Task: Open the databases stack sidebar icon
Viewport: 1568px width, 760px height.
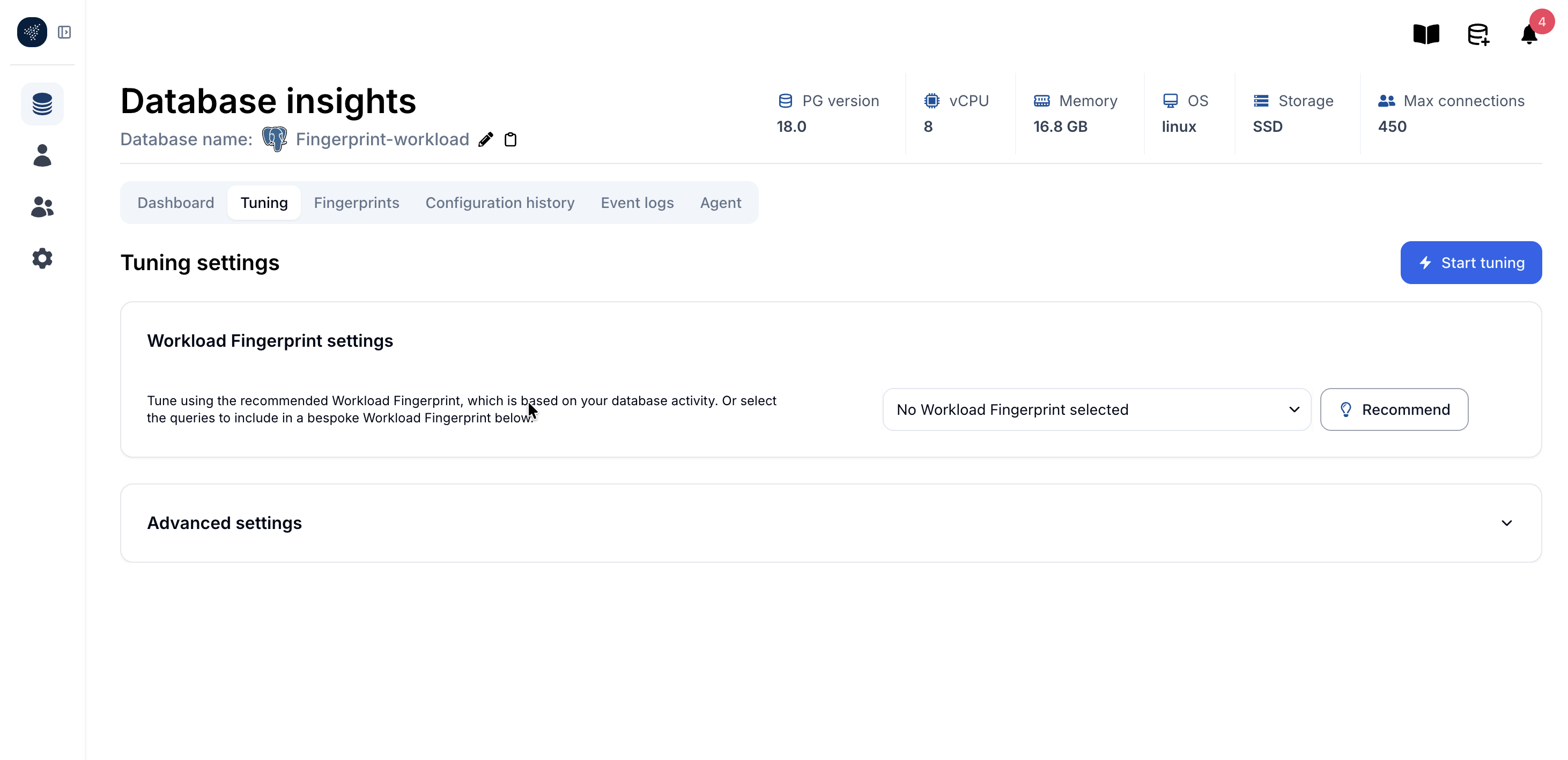Action: 42,104
